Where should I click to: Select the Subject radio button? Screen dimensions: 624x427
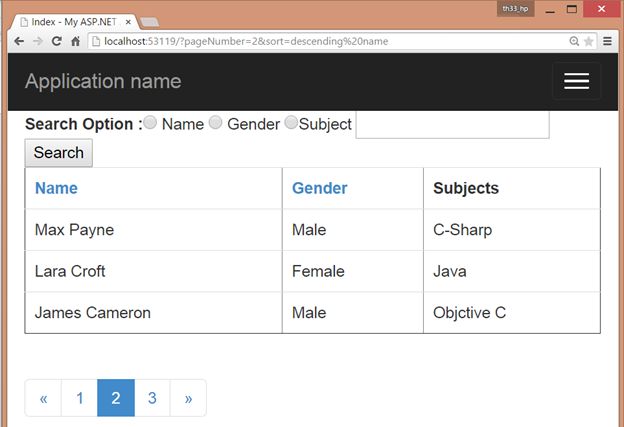click(291, 123)
